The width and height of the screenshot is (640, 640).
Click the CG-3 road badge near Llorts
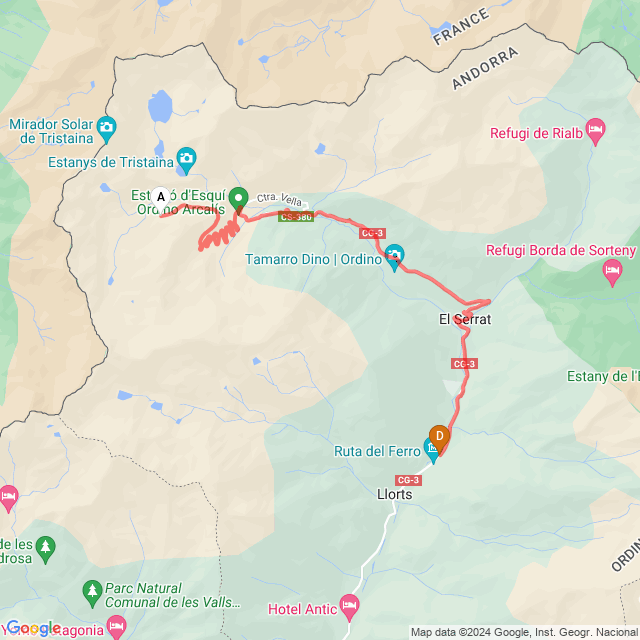tap(408, 480)
